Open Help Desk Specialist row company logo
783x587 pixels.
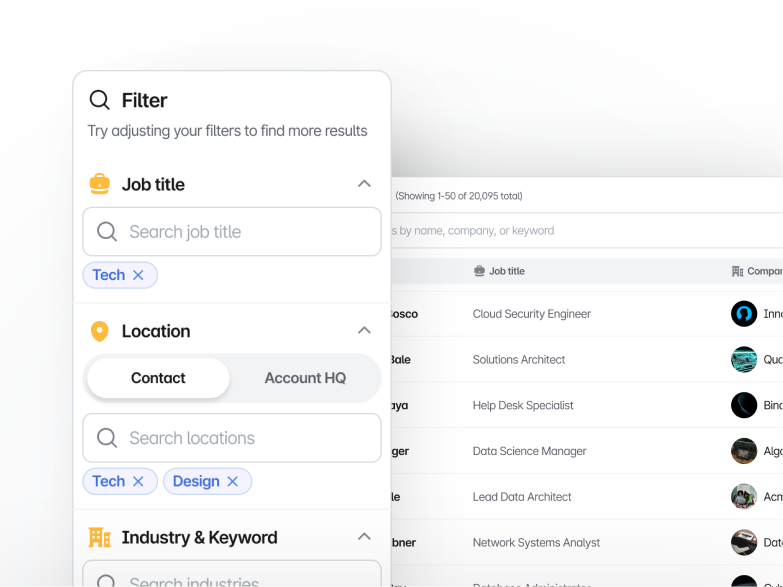tap(744, 405)
